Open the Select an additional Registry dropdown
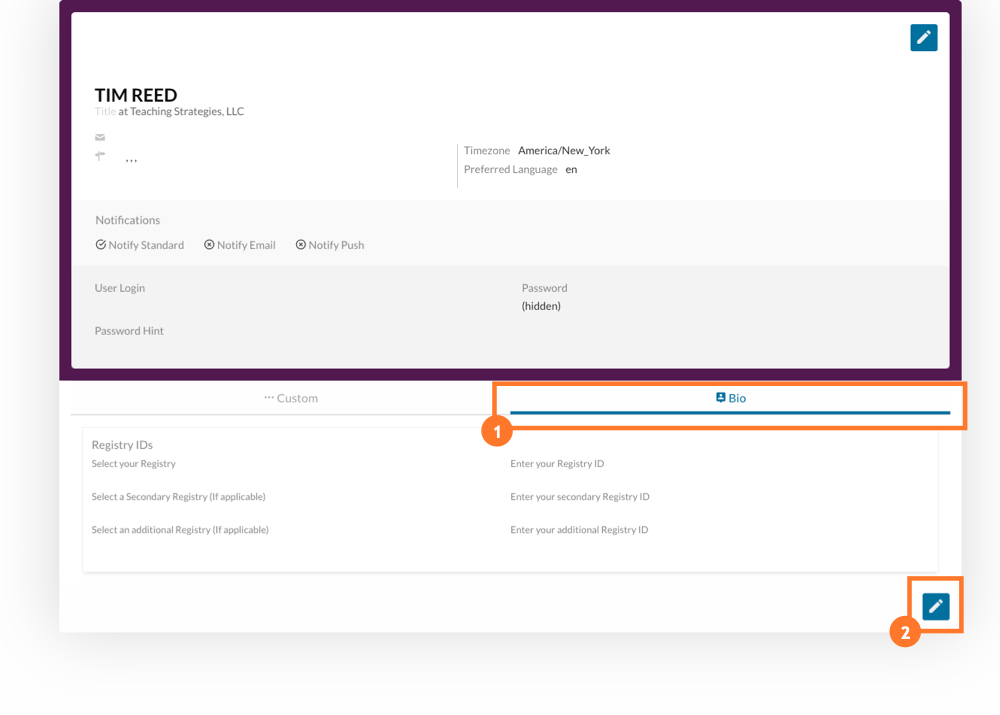 point(180,529)
